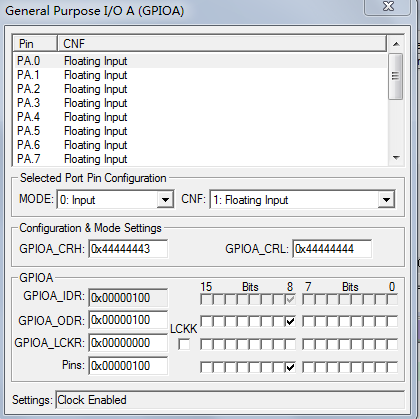Click the CNF column header

point(222,44)
